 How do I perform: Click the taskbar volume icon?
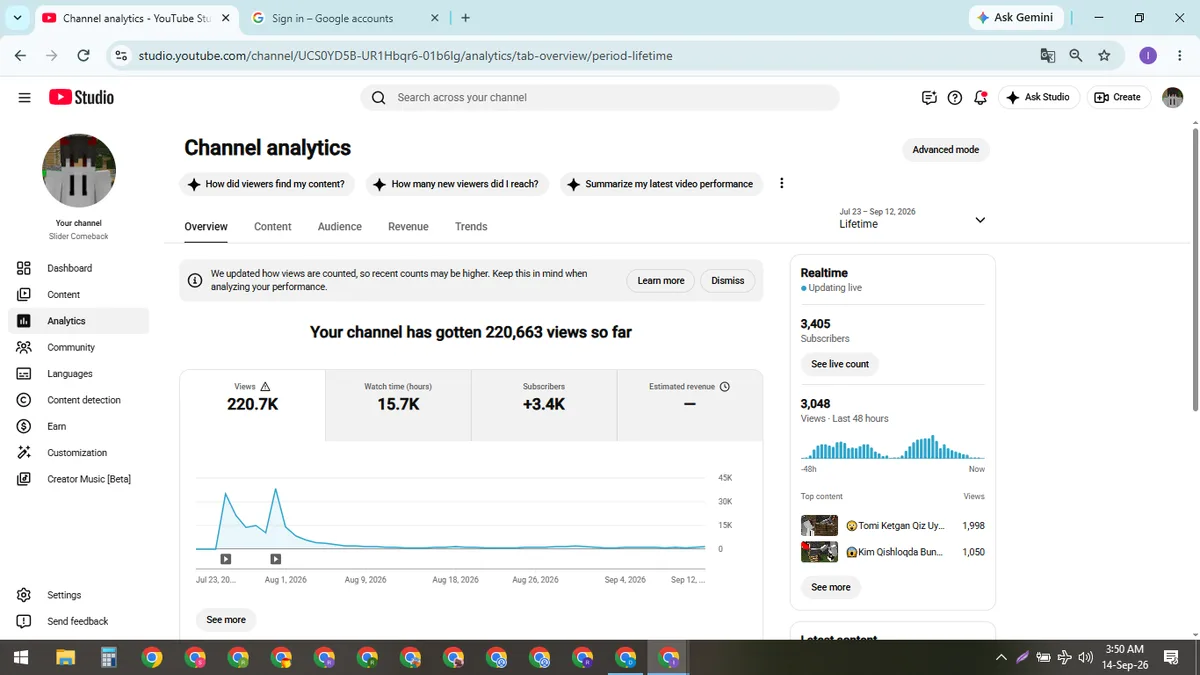pyautogui.click(x=1086, y=657)
